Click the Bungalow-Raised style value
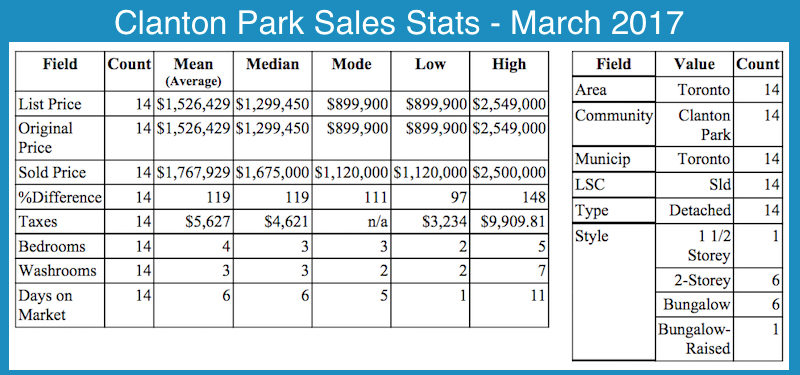The width and height of the screenshot is (800, 375). pyautogui.click(x=694, y=339)
